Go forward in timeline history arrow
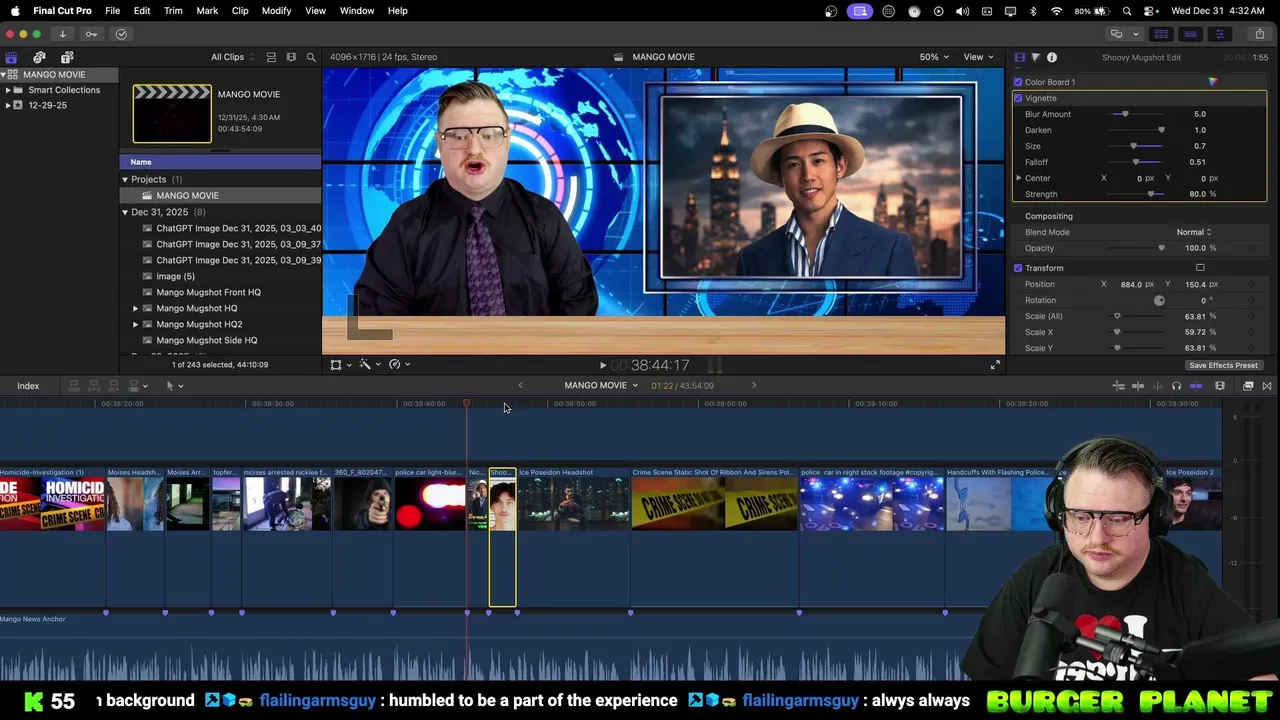 click(754, 386)
